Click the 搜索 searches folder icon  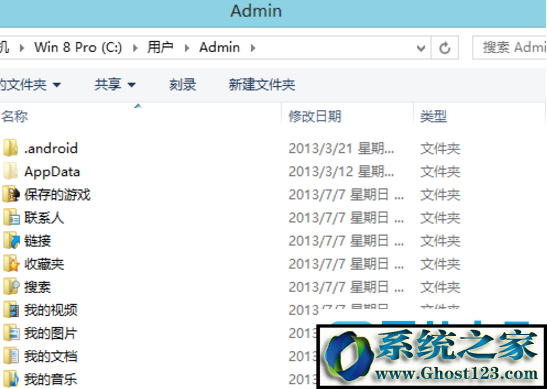11,287
